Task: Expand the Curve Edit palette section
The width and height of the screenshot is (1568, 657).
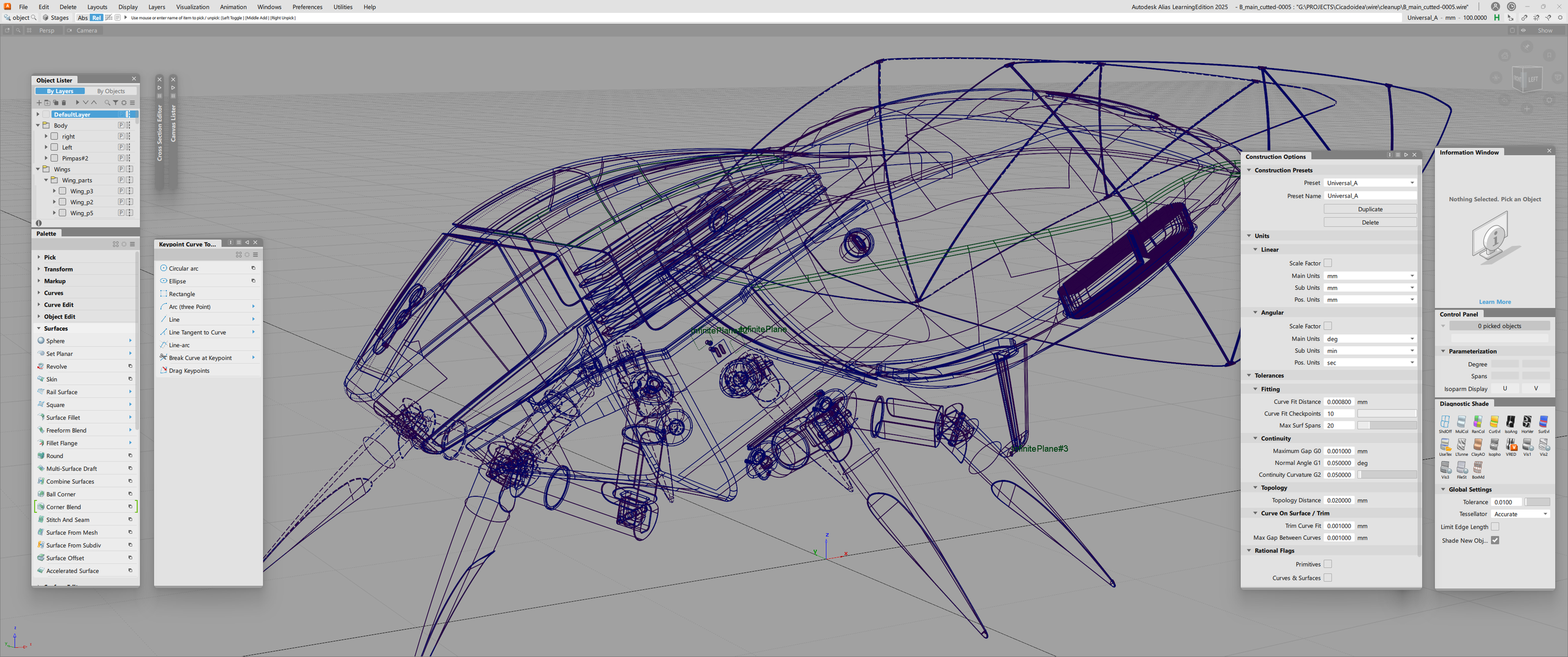Action: 58,305
